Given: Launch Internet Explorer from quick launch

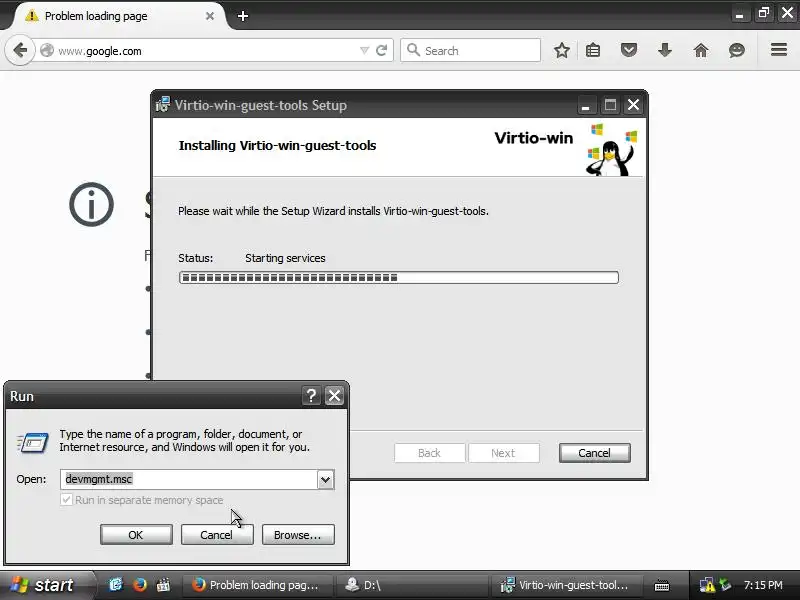Looking at the screenshot, I should point(116,584).
